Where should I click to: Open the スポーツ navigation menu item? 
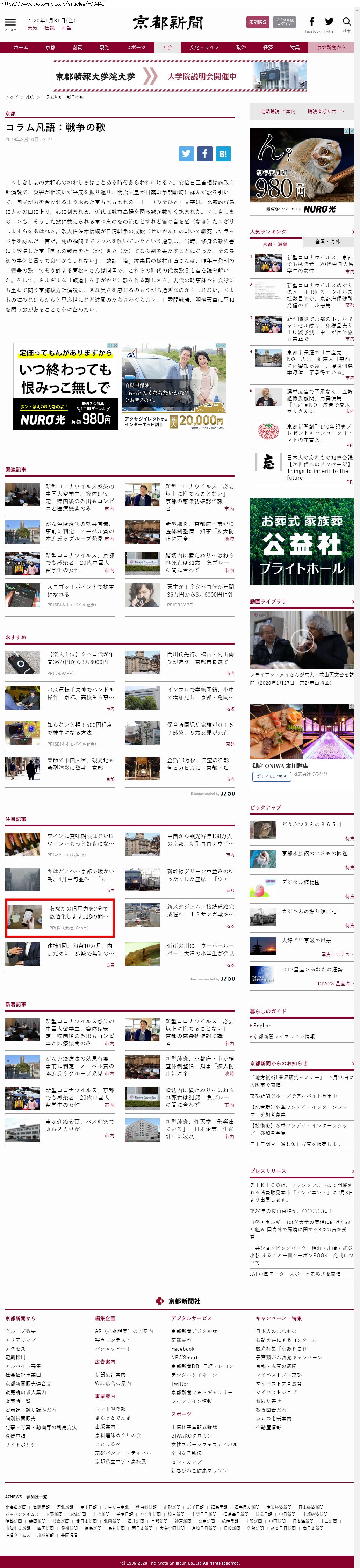click(136, 48)
